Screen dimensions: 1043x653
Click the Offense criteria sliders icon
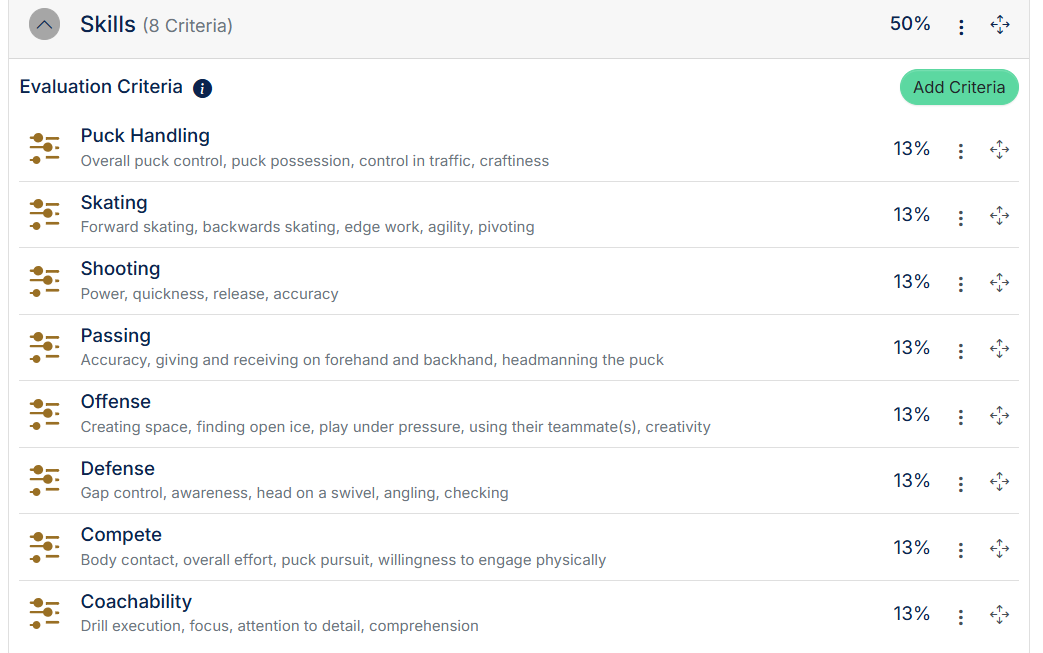tap(45, 414)
